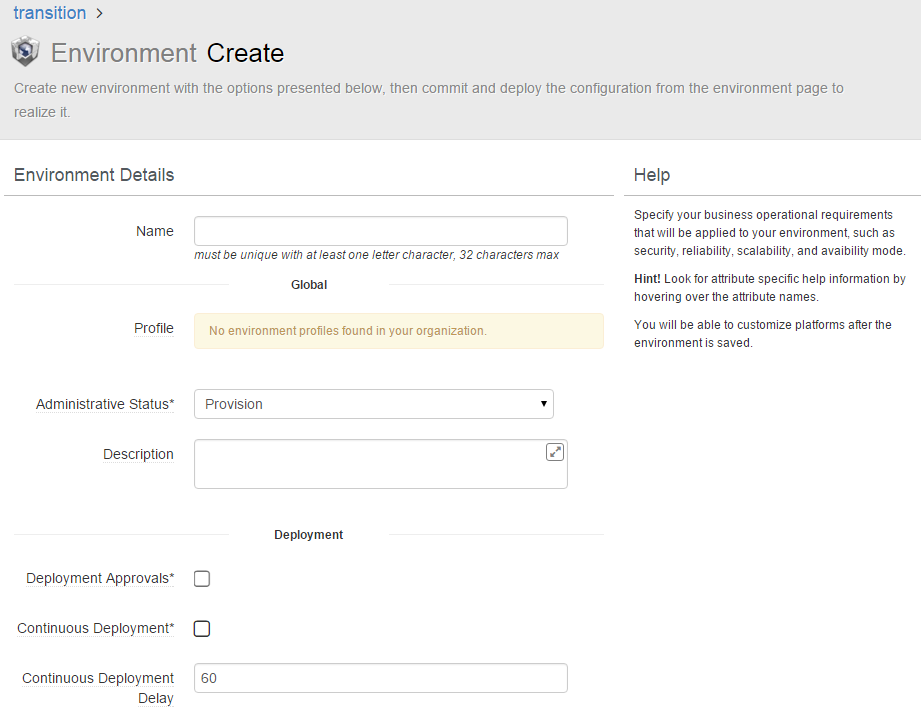Click the Environment Details section heading
Viewport: 921px width, 714px height.
click(x=93, y=174)
